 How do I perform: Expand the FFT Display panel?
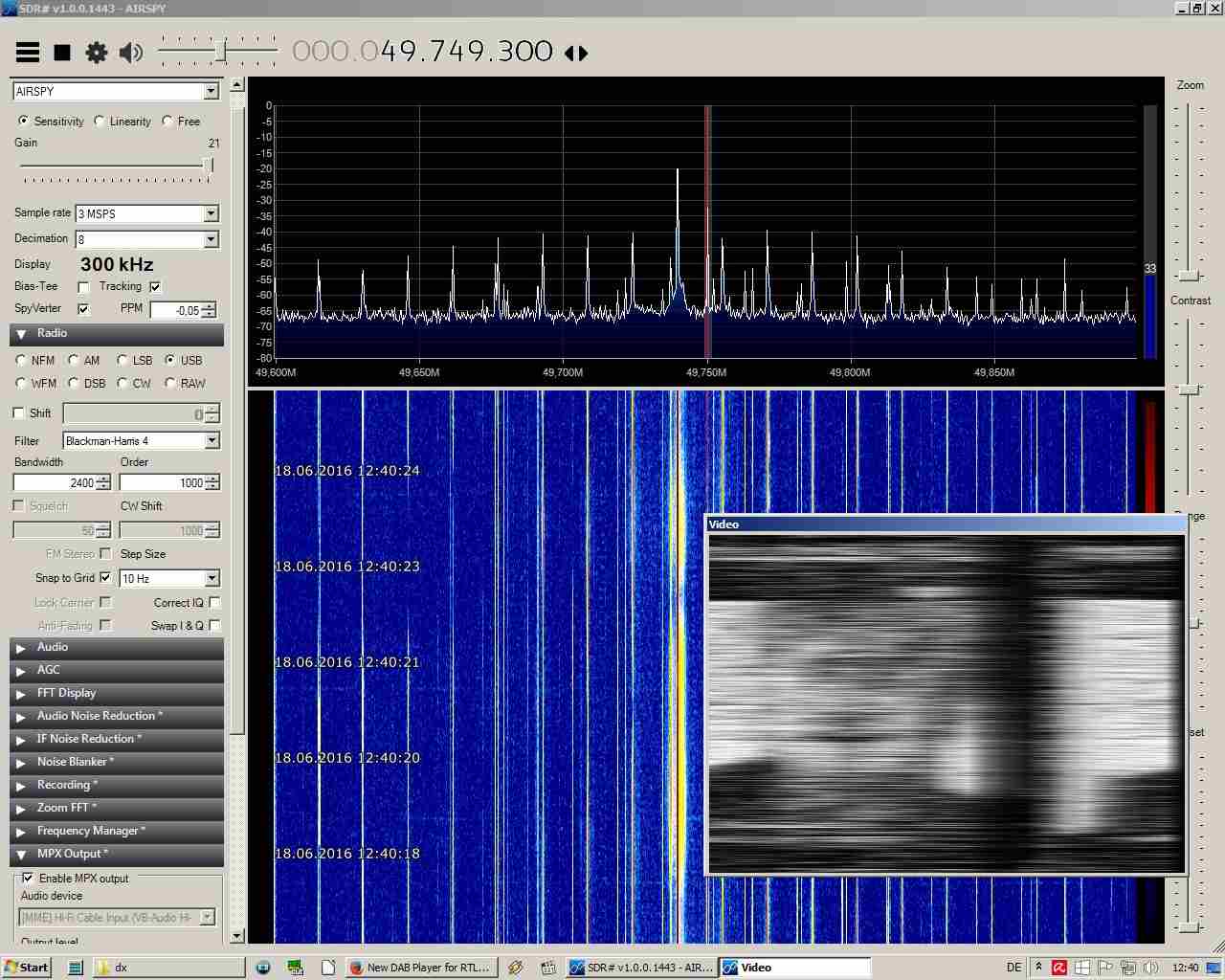[x=117, y=694]
